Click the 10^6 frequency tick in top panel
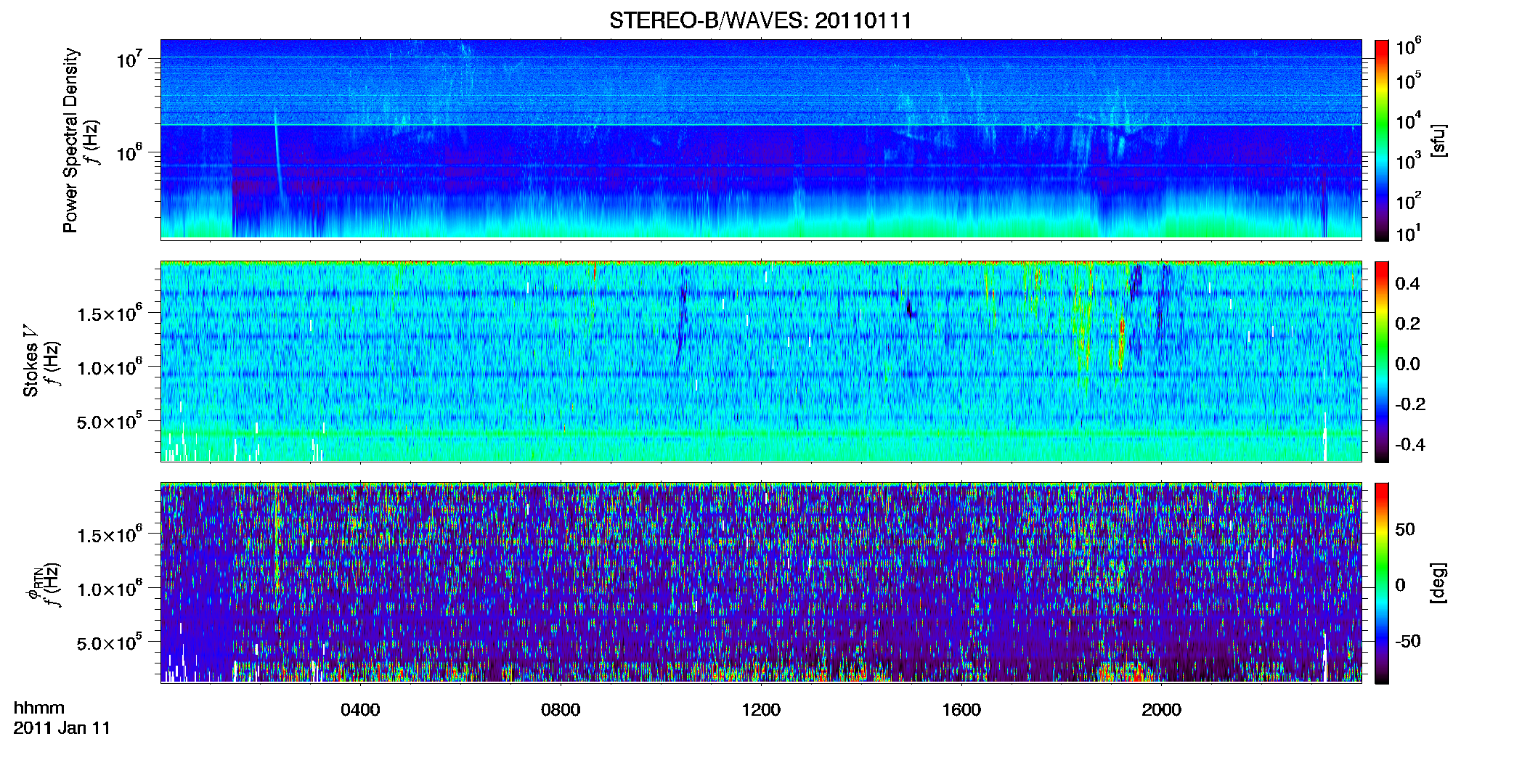 (x=129, y=153)
